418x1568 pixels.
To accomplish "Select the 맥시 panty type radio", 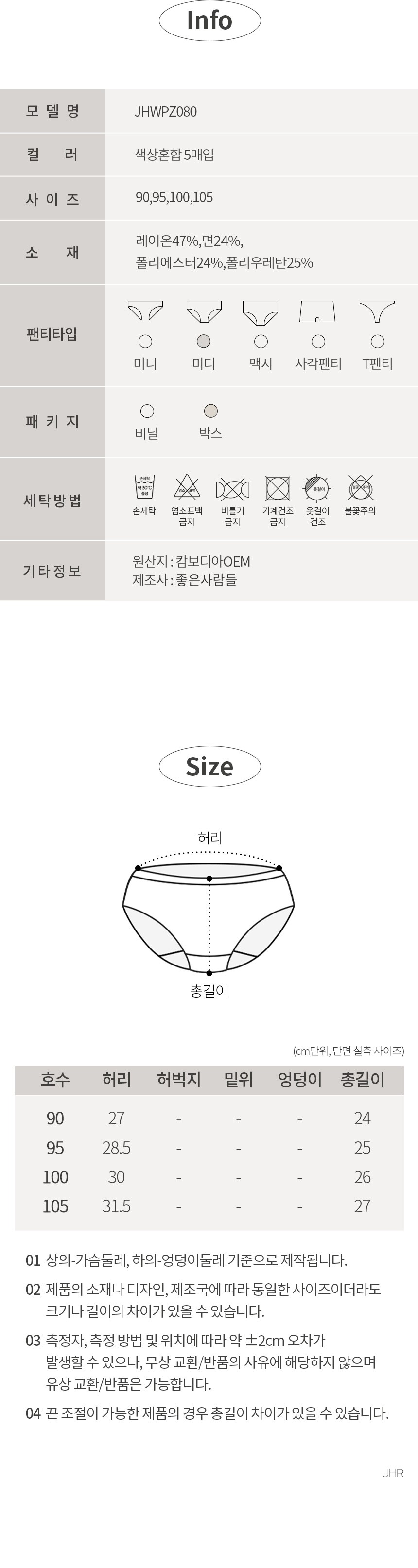I will [x=261, y=342].
